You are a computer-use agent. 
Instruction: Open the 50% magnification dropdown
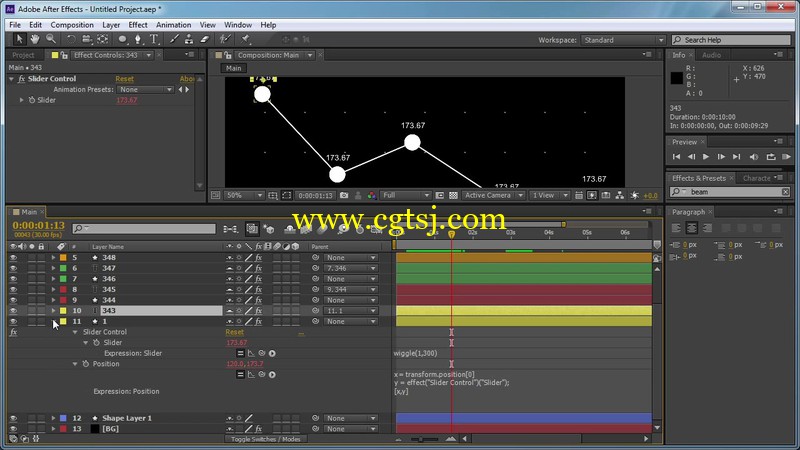pos(244,195)
